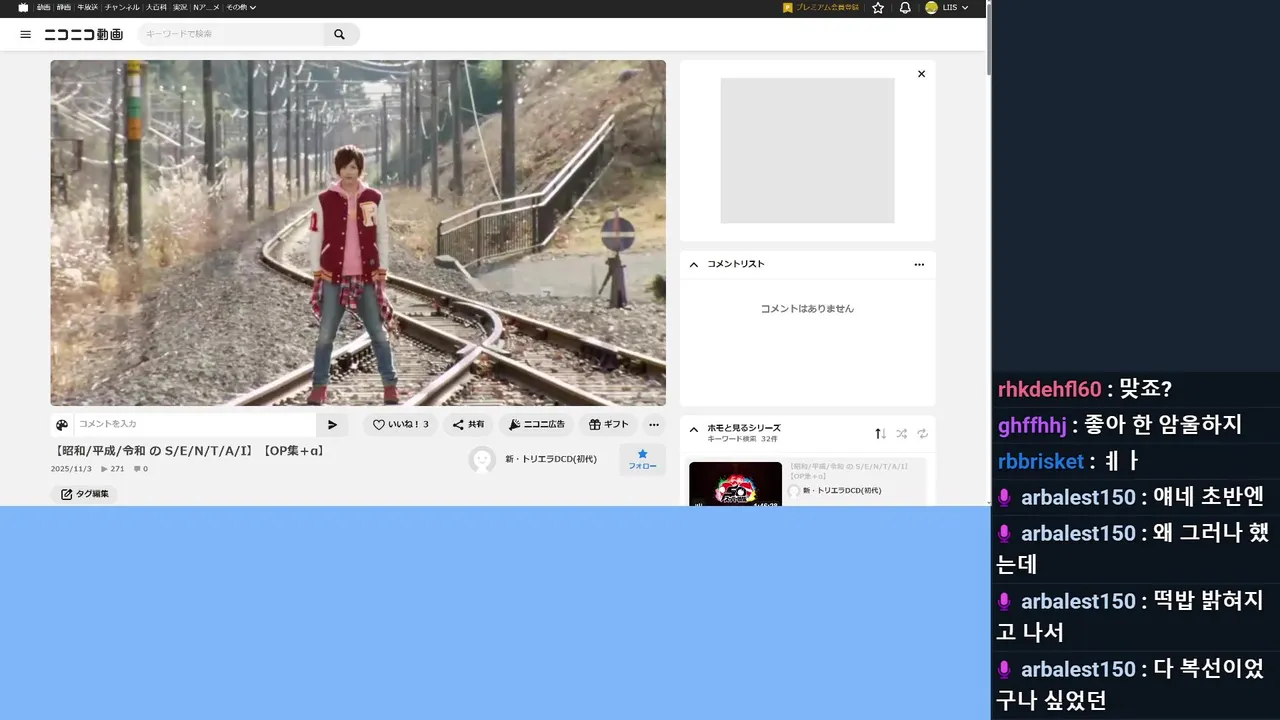
Task: Click the いいね！ heart button
Action: [x=400, y=424]
